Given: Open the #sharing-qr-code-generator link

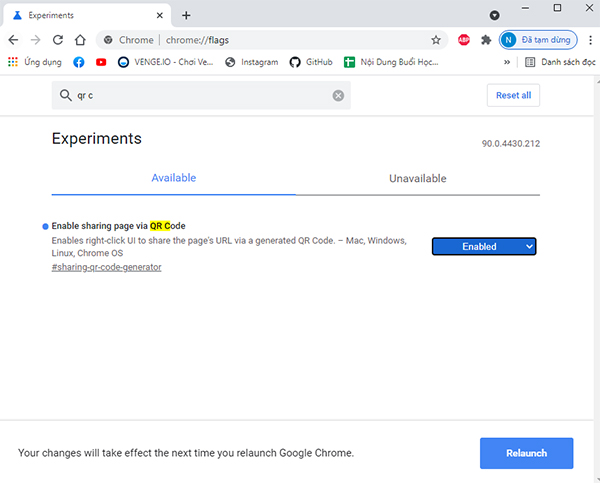Looking at the screenshot, I should pyautogui.click(x=106, y=267).
